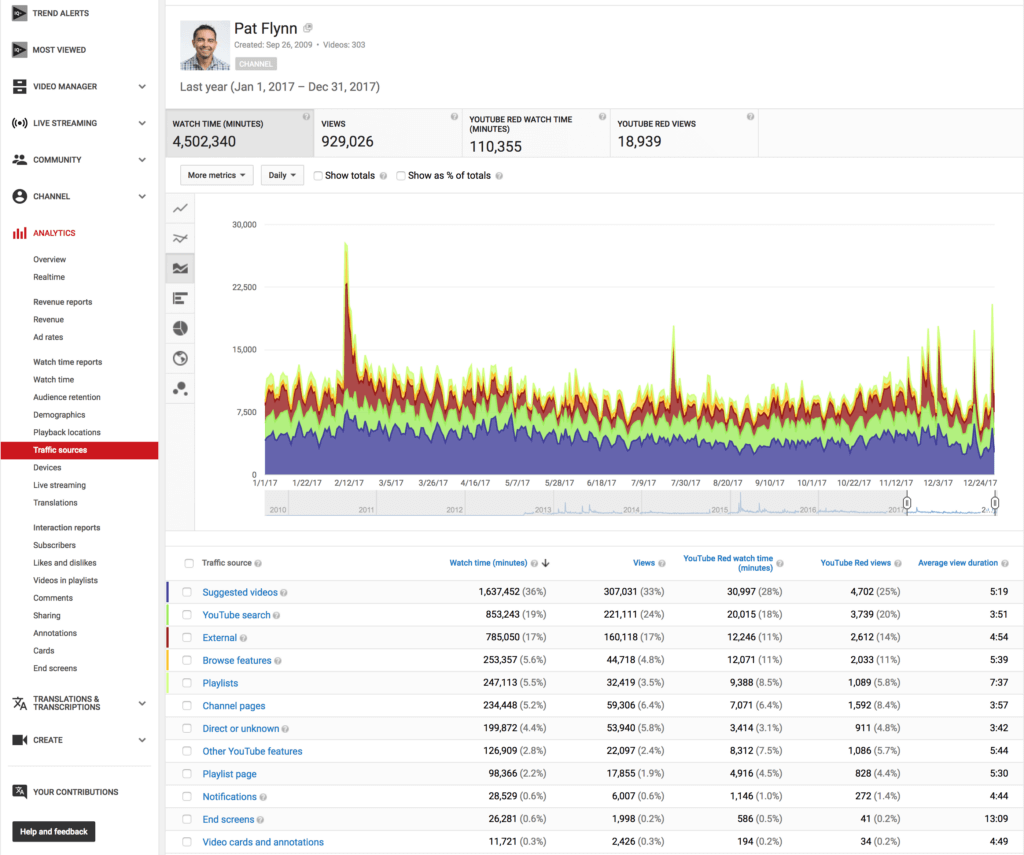Click the right timeline range slider handle
The width and height of the screenshot is (1024, 855).
point(994,503)
